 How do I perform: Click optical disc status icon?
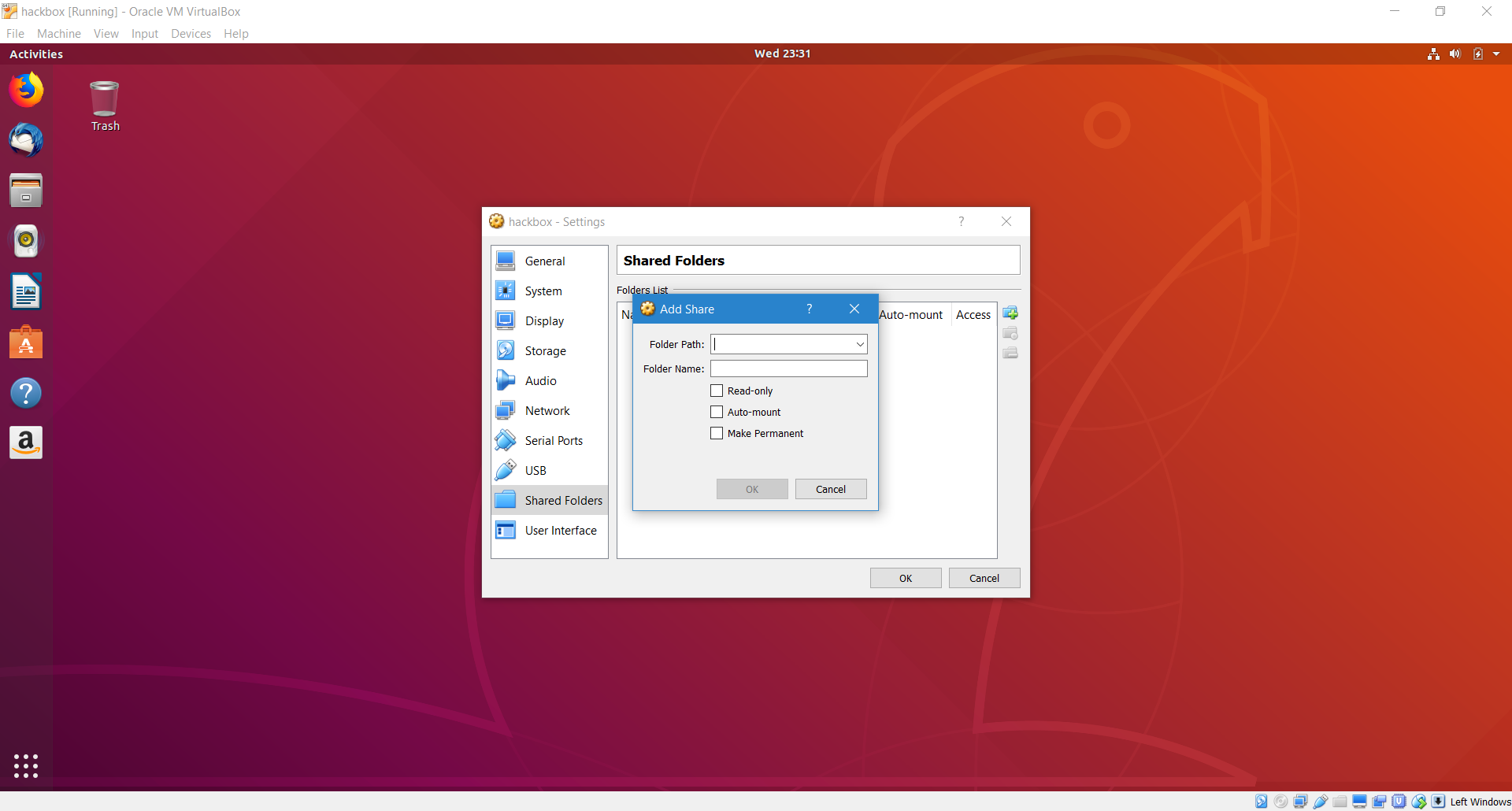click(1280, 802)
